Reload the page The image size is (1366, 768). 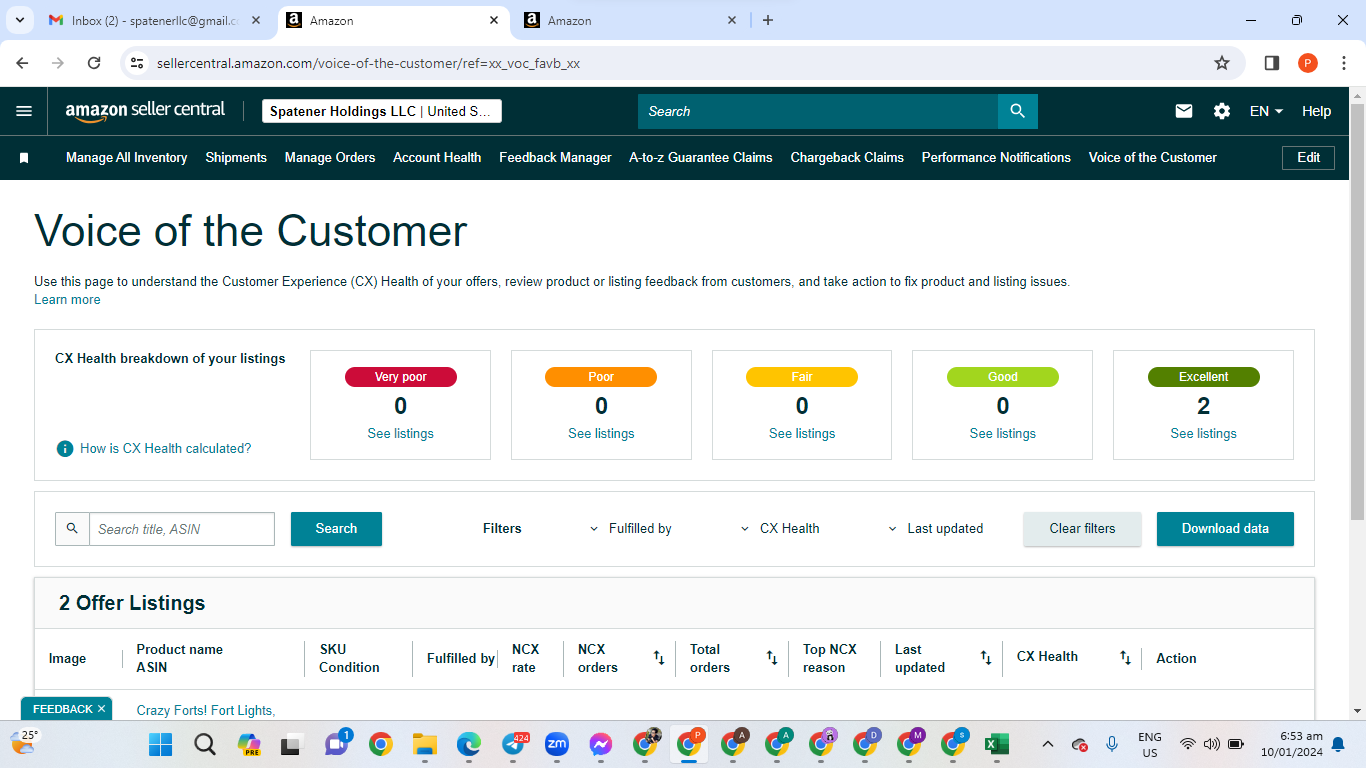pos(94,63)
